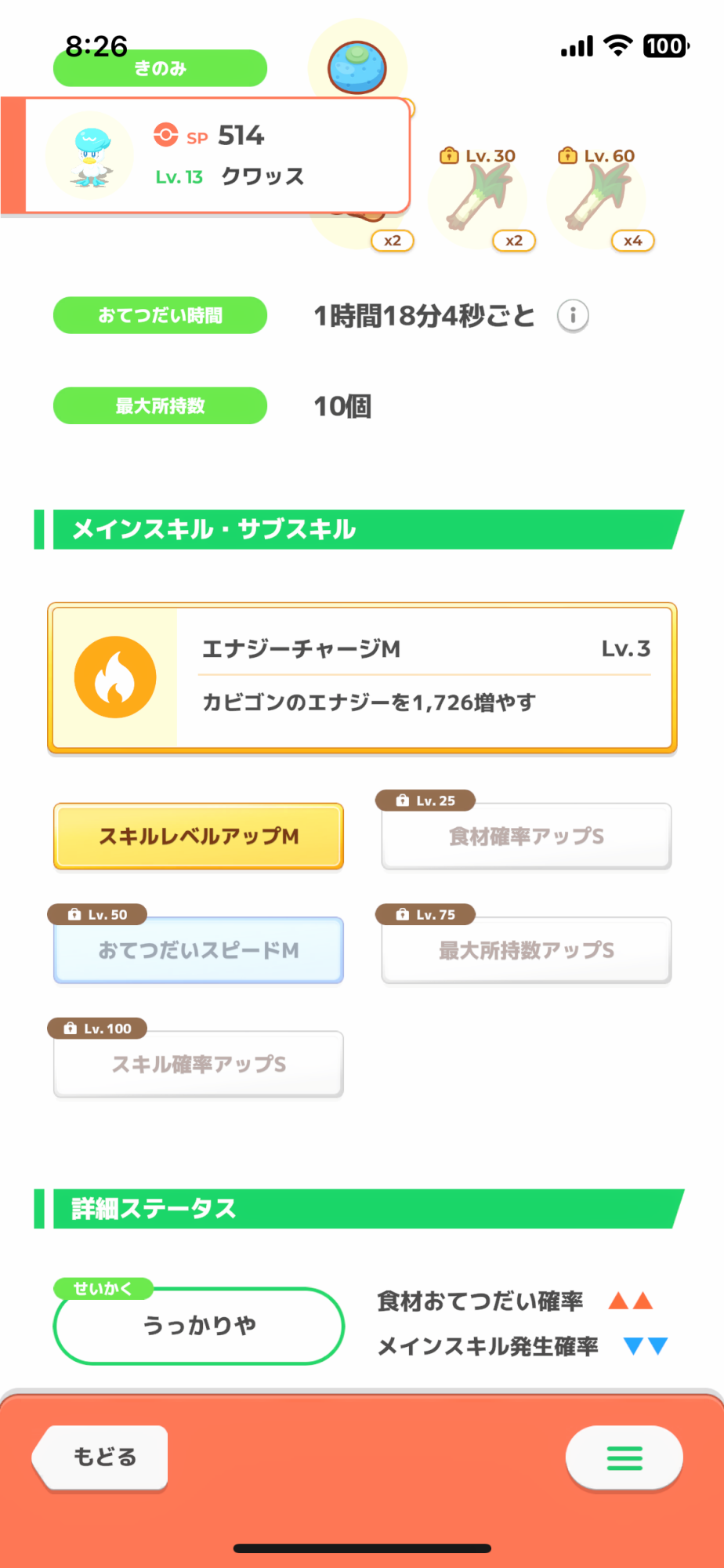The width and height of the screenshot is (724, 1568).
Task: Open the green hamburger menu button
Action: click(624, 1457)
